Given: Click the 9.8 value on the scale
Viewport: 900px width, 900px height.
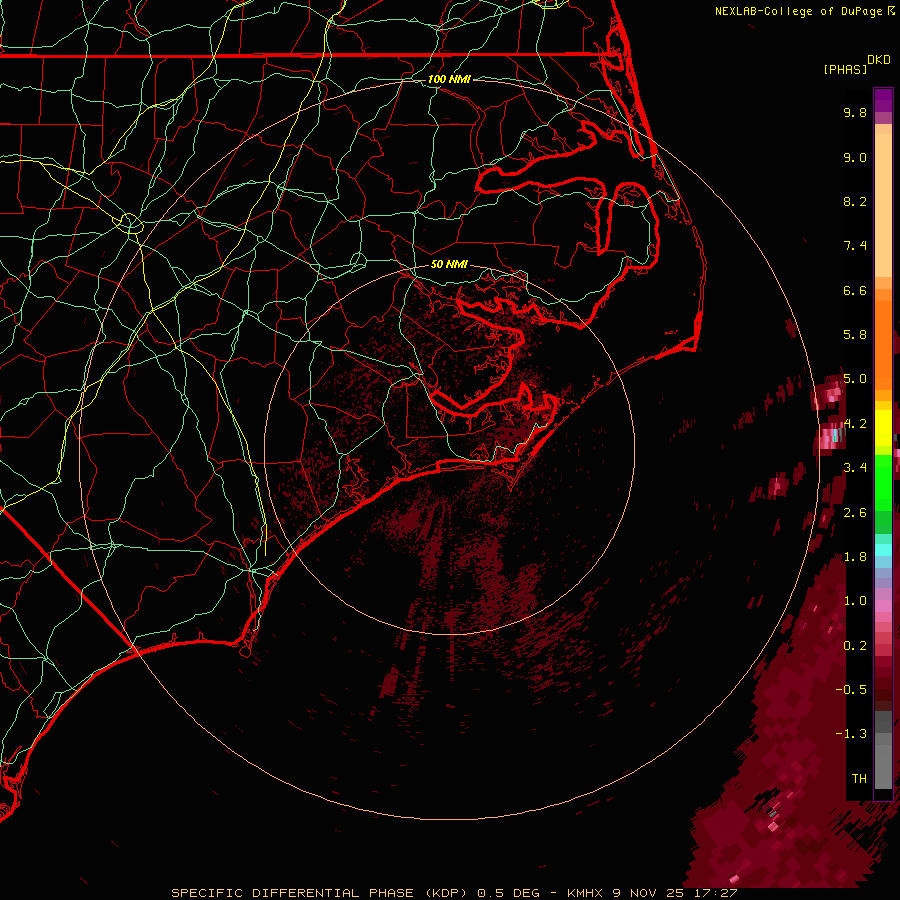Looking at the screenshot, I should 855,112.
